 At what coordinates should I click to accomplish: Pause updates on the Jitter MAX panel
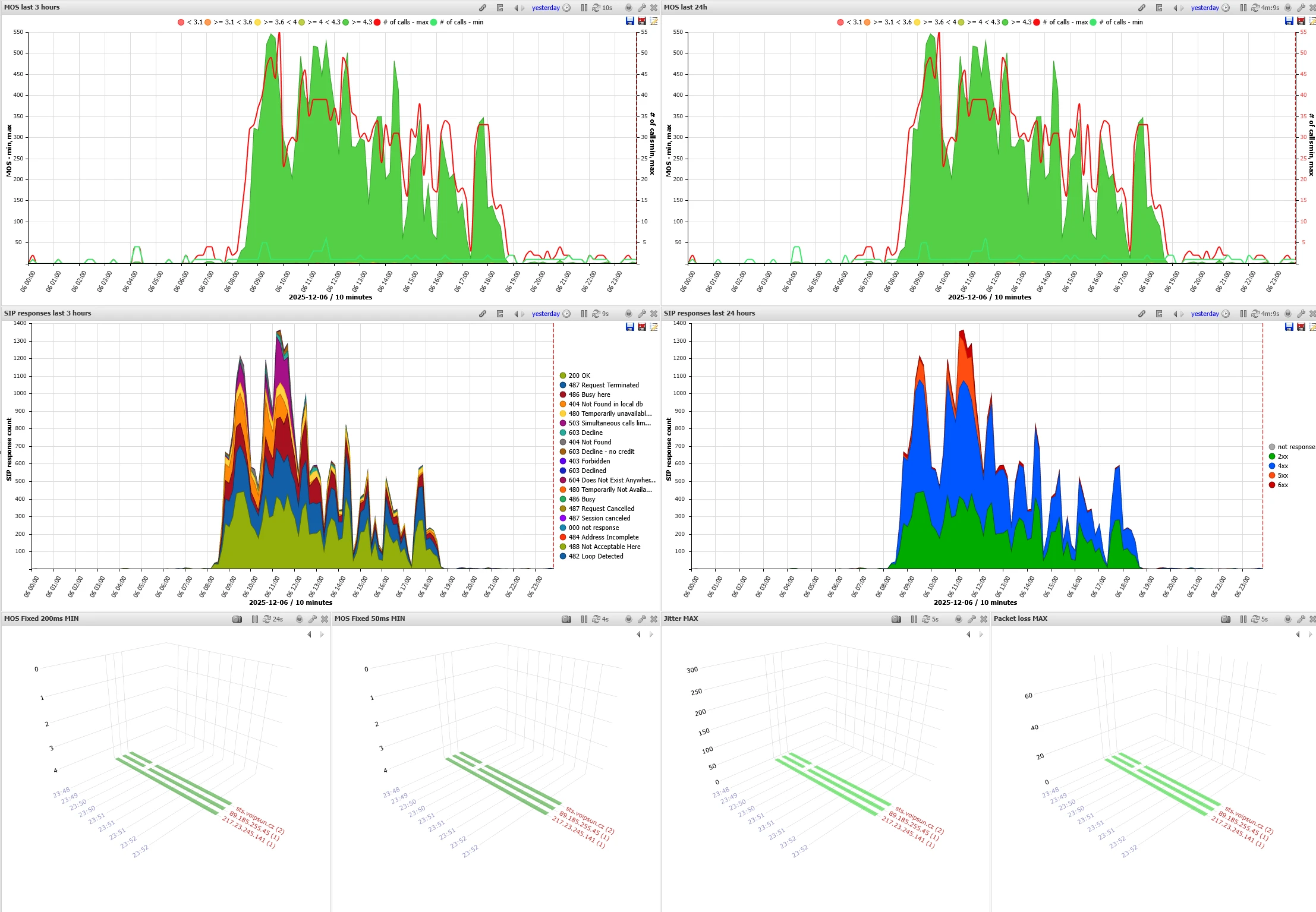pos(914,618)
